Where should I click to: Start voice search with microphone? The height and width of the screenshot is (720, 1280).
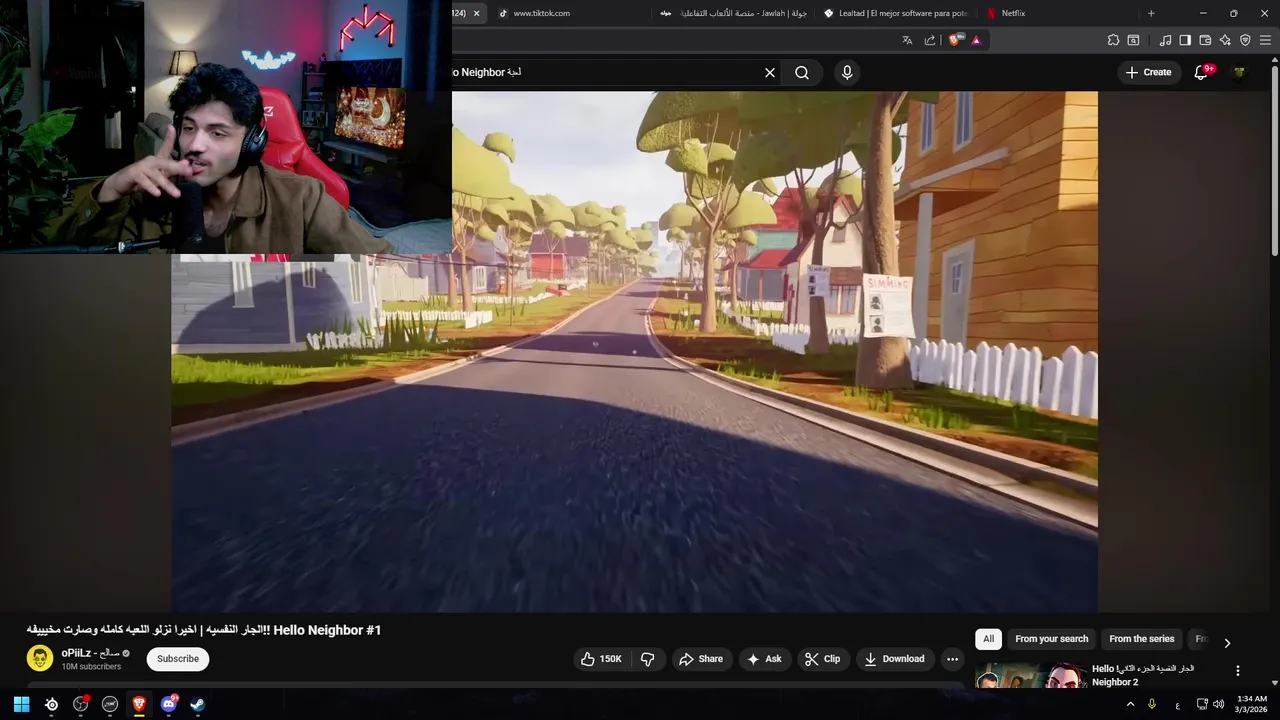847,72
